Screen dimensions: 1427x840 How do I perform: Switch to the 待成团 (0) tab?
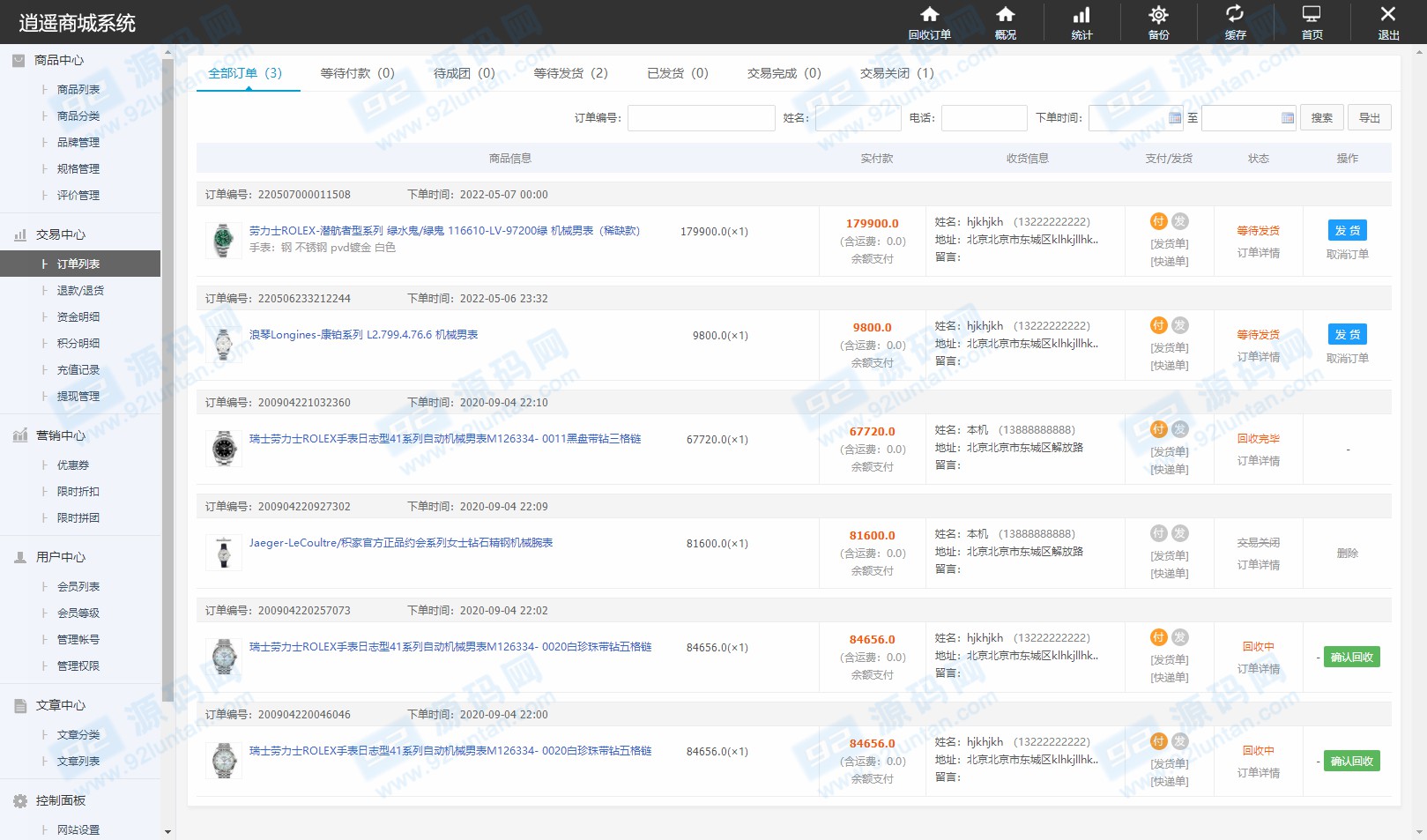tap(464, 73)
